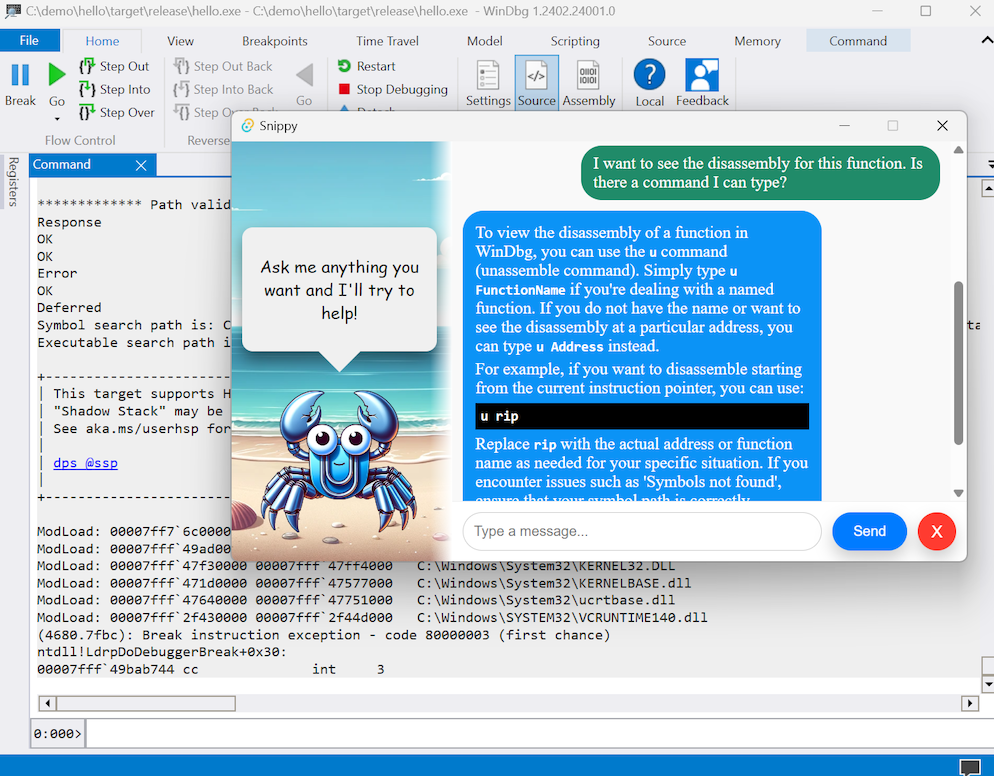Click the user's green chat message
This screenshot has width=994, height=776.
pos(760,172)
